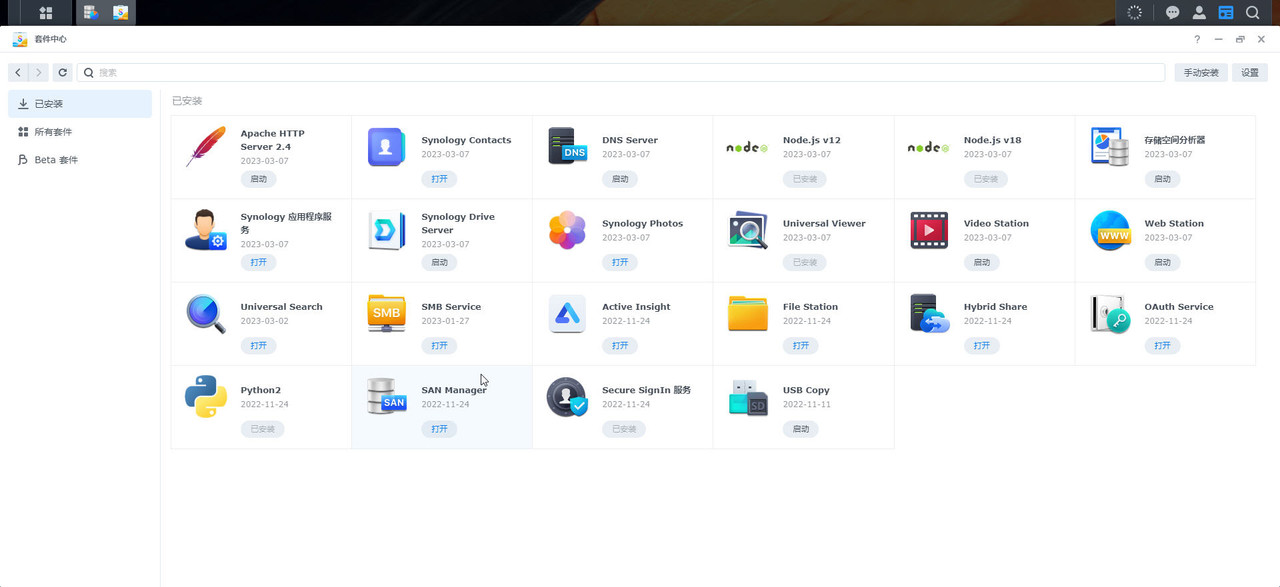Viewport: 1280px width, 587px height.
Task: Click 打开 under SAN Manager
Action: pyautogui.click(x=439, y=429)
